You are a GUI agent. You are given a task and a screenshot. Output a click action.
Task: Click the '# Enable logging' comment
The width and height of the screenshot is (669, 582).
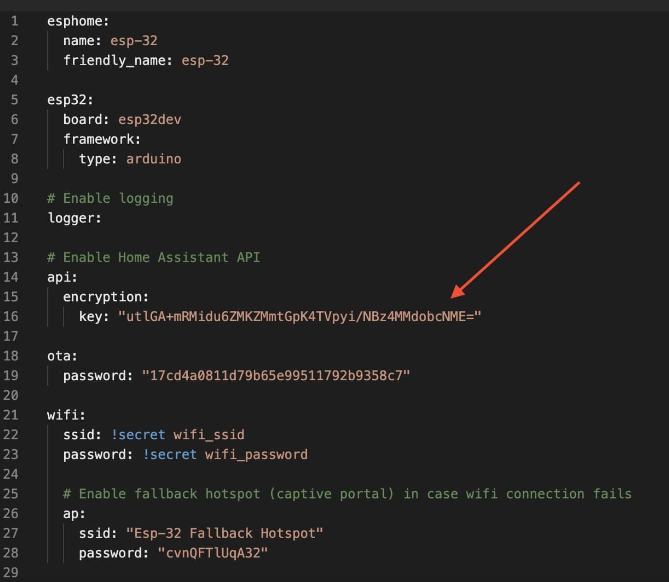click(x=111, y=198)
